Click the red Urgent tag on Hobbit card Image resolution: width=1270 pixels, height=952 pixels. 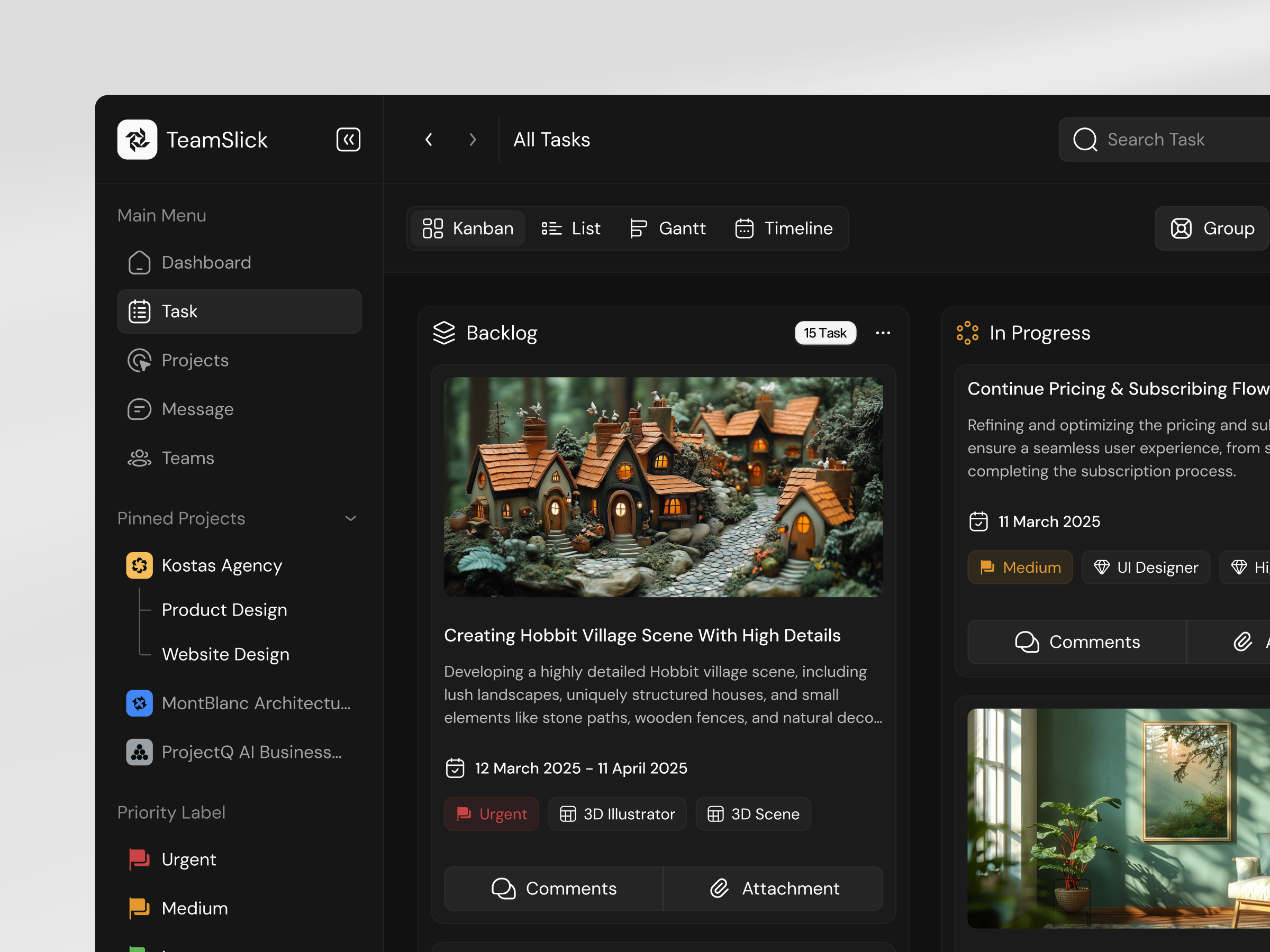(492, 814)
